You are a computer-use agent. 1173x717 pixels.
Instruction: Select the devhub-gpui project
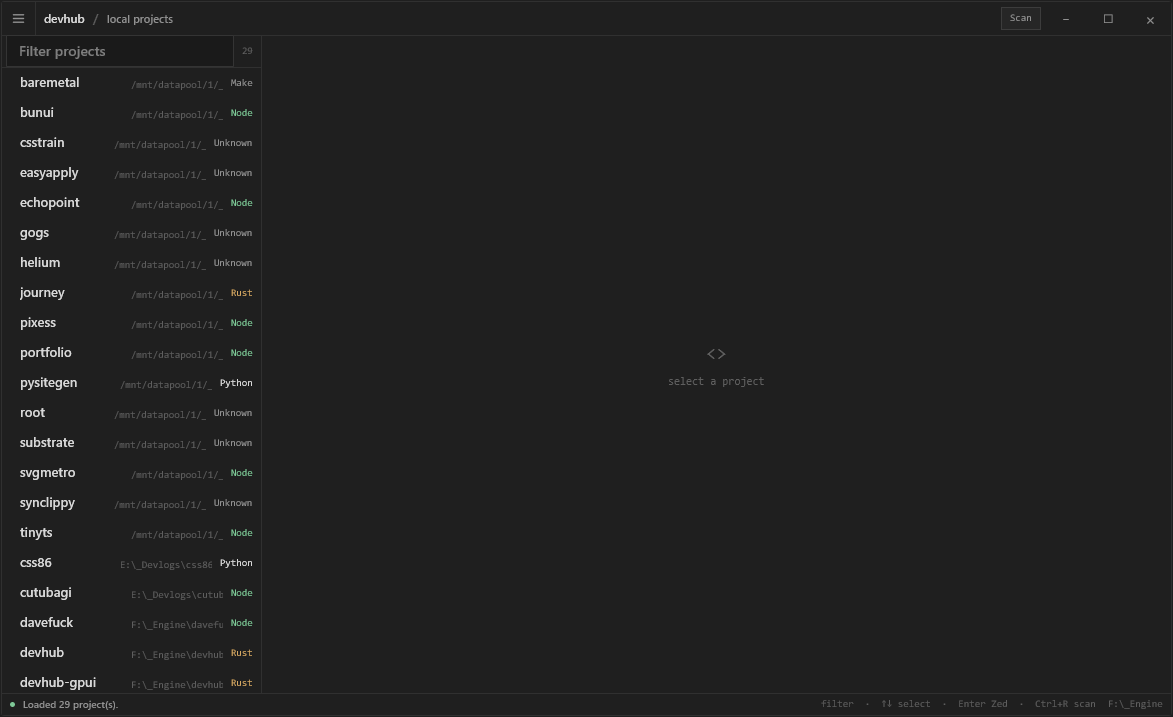point(132,680)
